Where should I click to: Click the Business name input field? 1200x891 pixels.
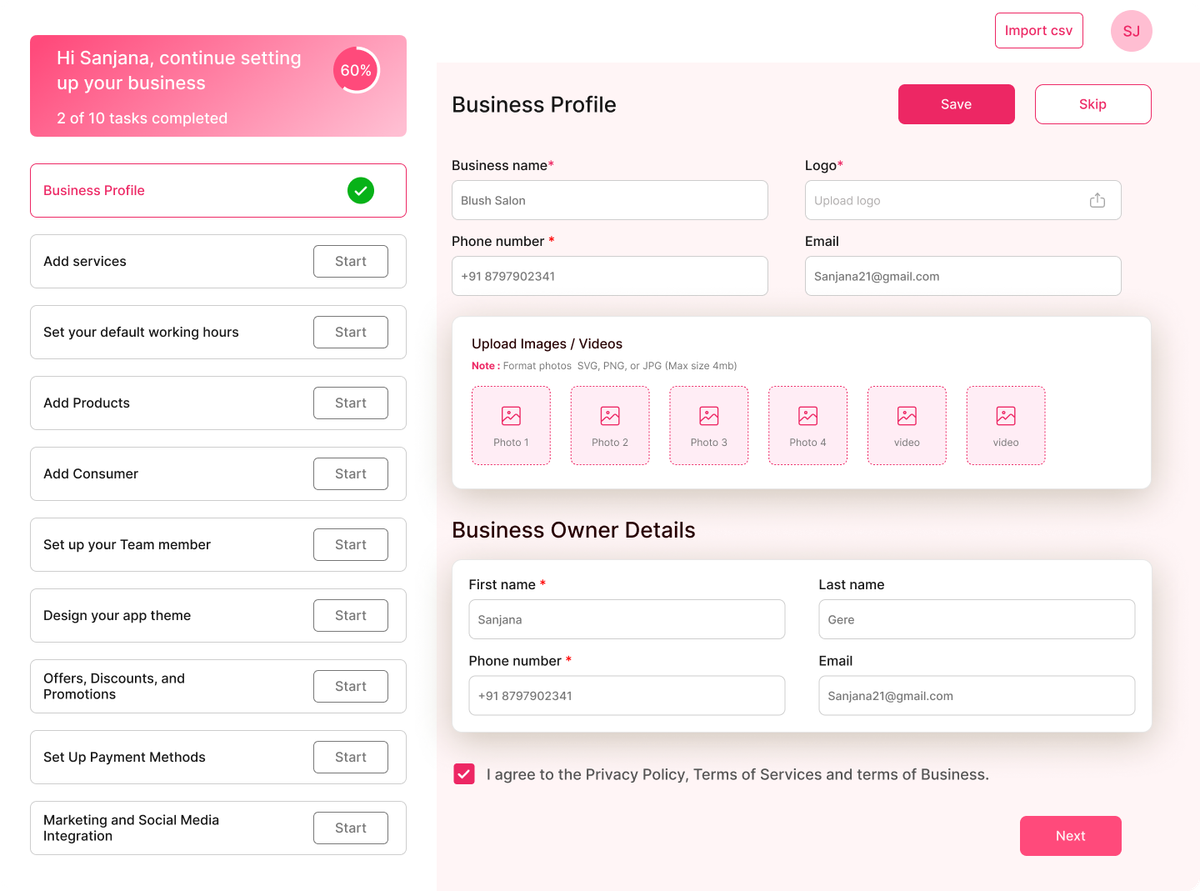coord(609,200)
